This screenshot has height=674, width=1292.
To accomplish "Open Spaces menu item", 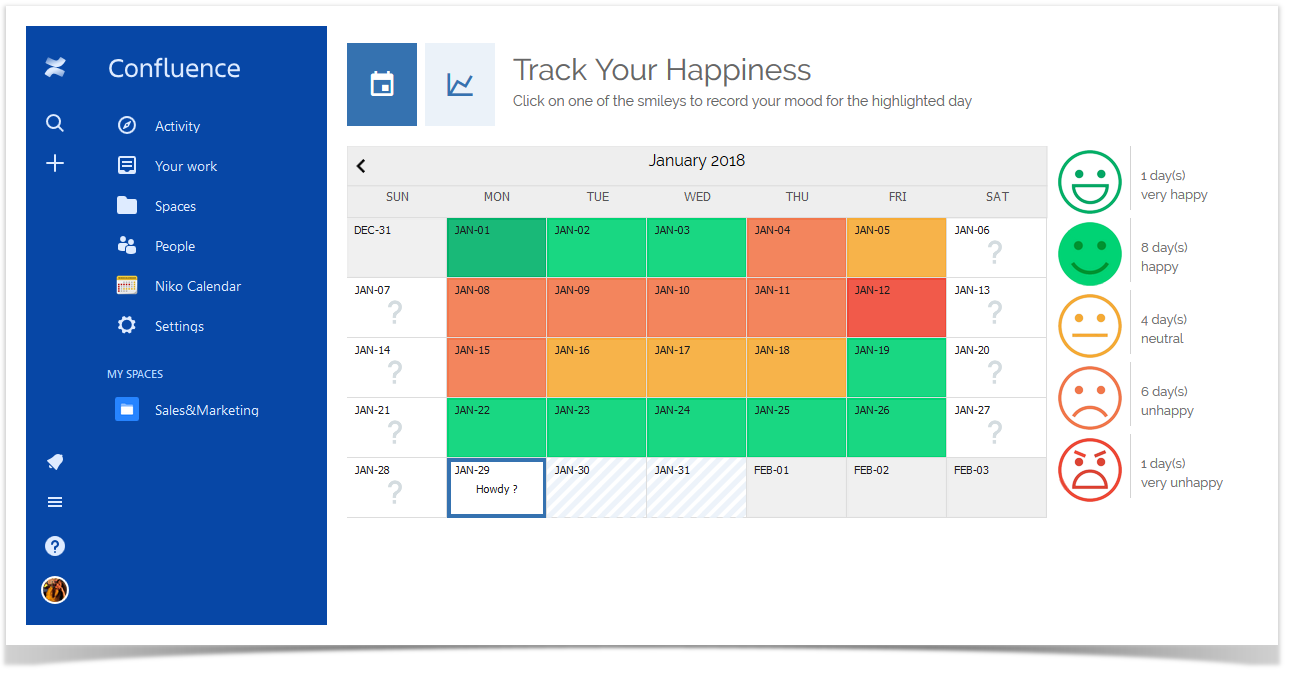I will pos(175,206).
